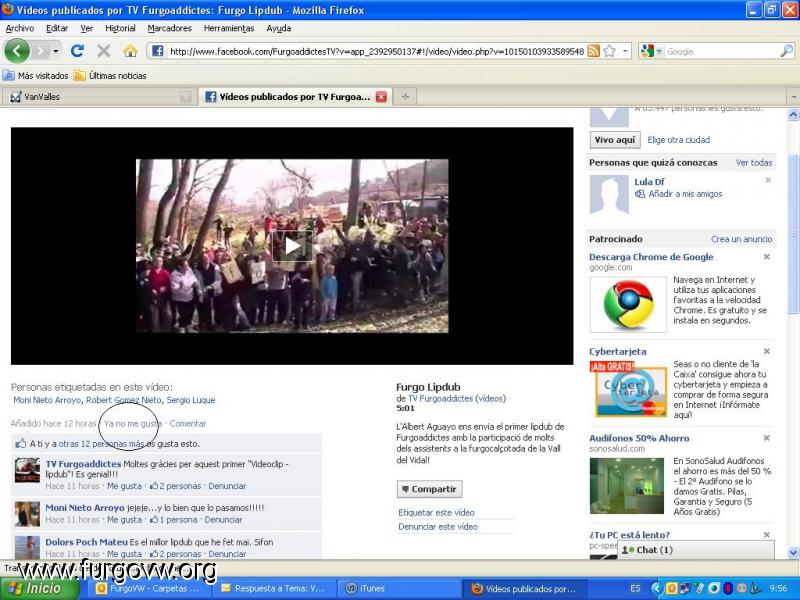Like Moni Nieto Arroyo's comment
800x600 pixels.
click(124, 520)
